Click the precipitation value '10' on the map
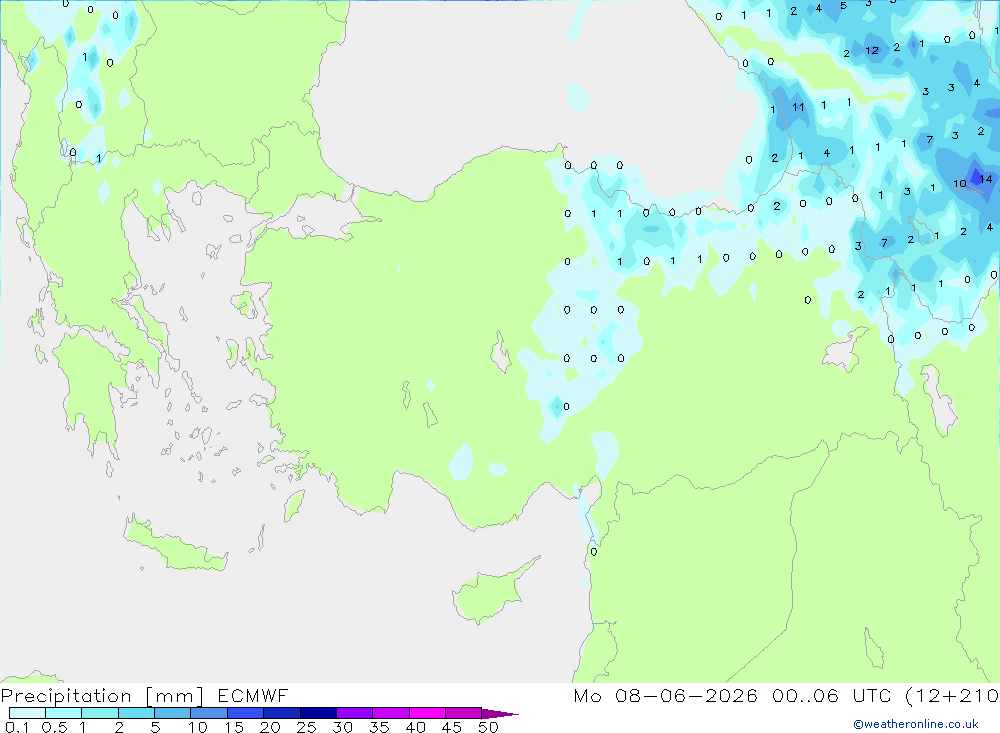This screenshot has width=1000, height=733. click(x=959, y=184)
